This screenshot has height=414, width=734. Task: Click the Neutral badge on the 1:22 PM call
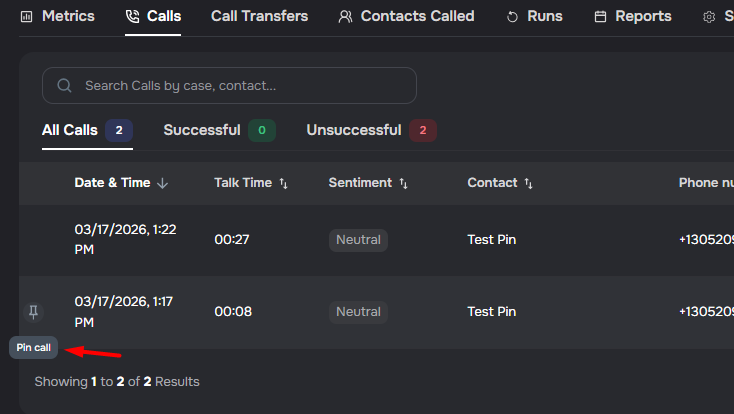358,240
